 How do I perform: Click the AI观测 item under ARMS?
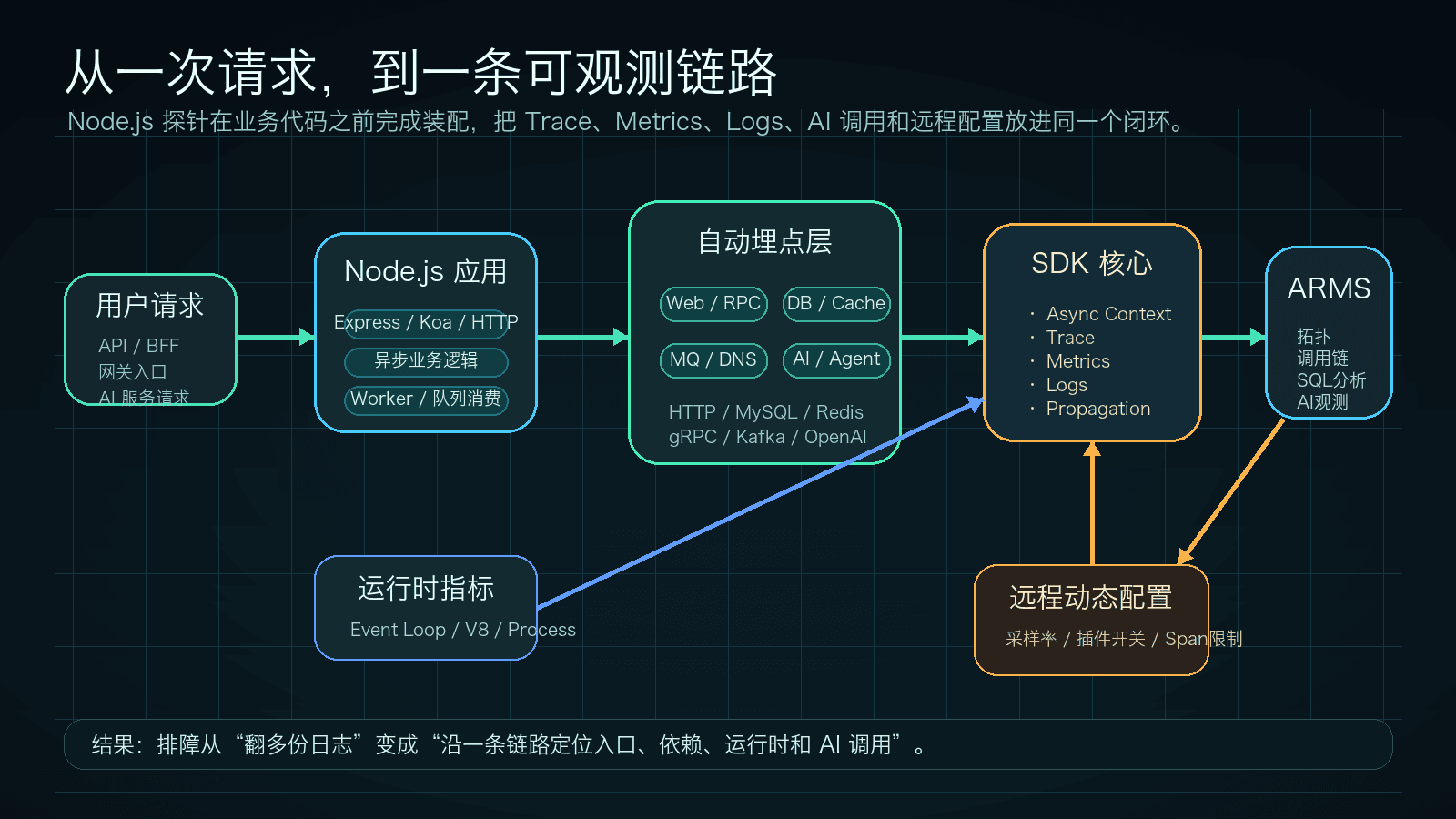click(x=1322, y=402)
